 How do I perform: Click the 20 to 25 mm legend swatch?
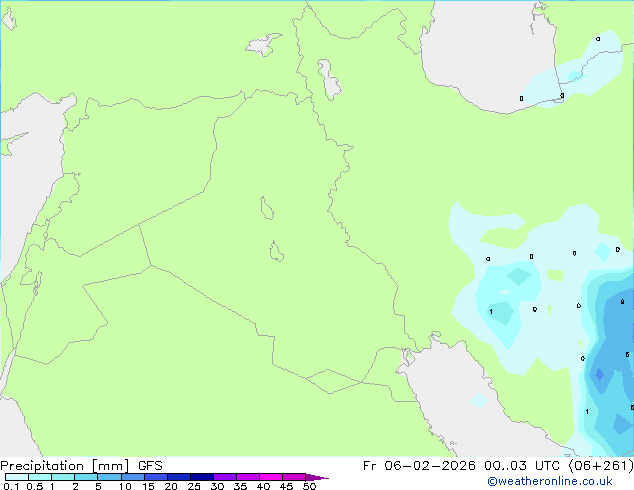178,477
